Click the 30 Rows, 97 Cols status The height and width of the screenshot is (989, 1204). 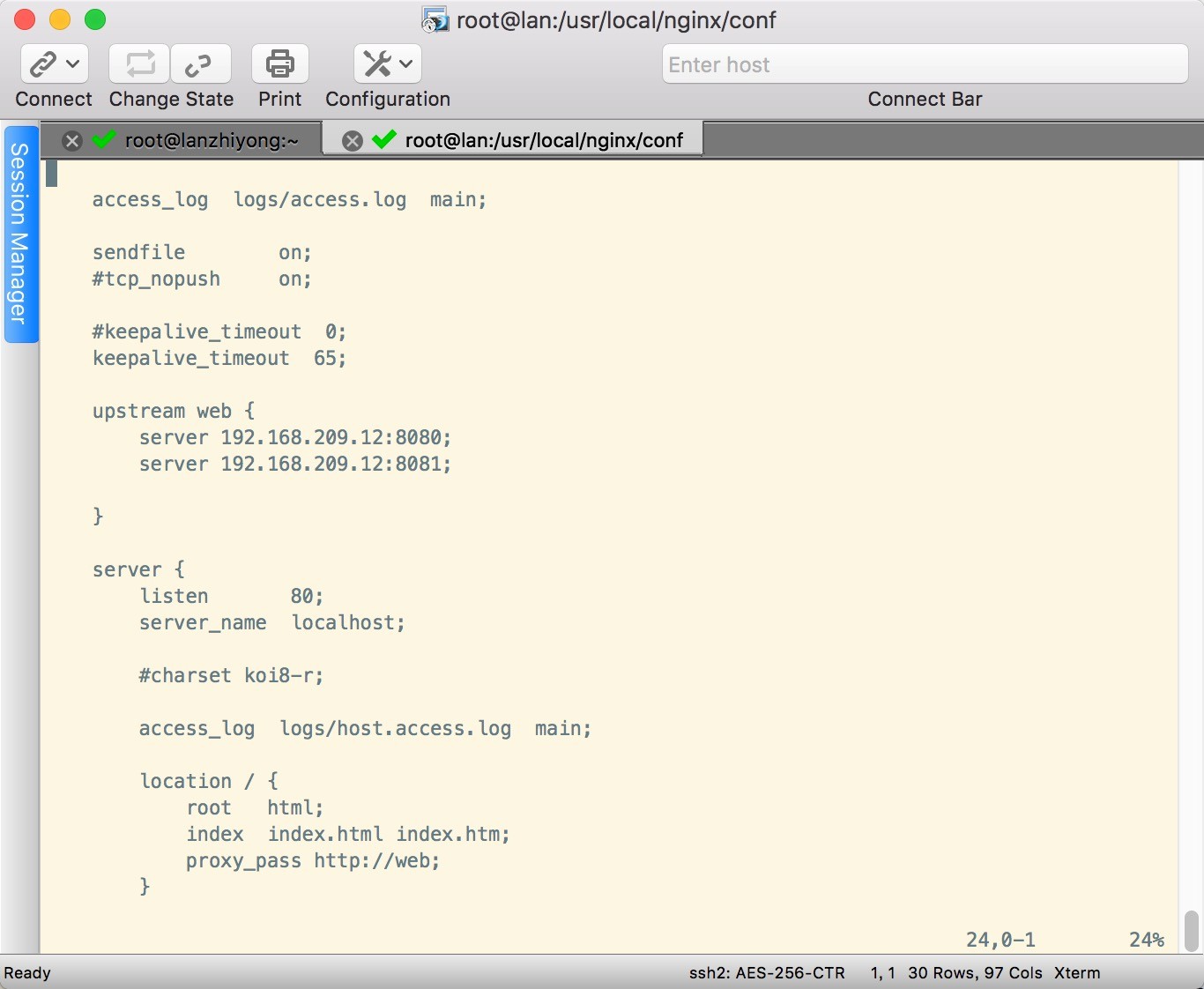pos(975,973)
